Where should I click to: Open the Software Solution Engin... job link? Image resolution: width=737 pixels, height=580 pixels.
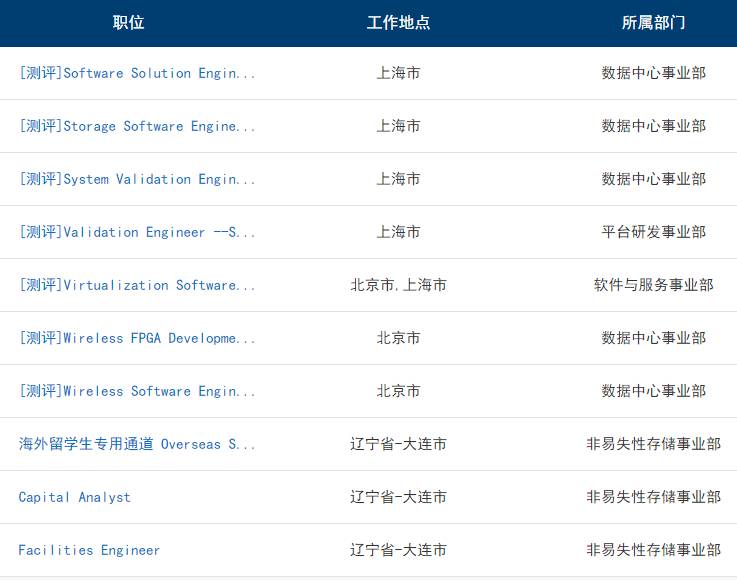137,73
